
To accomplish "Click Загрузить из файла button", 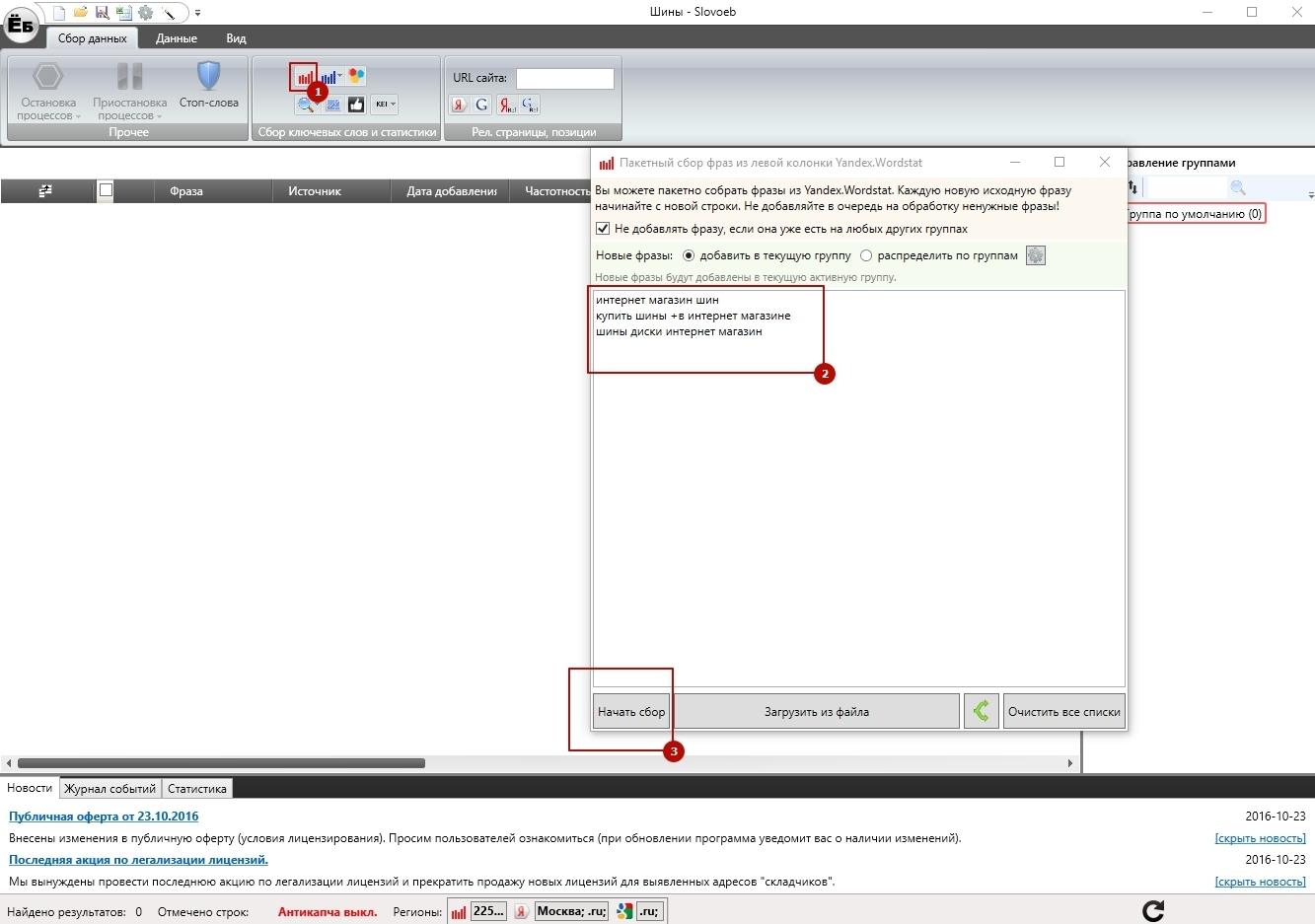I will pos(816,712).
